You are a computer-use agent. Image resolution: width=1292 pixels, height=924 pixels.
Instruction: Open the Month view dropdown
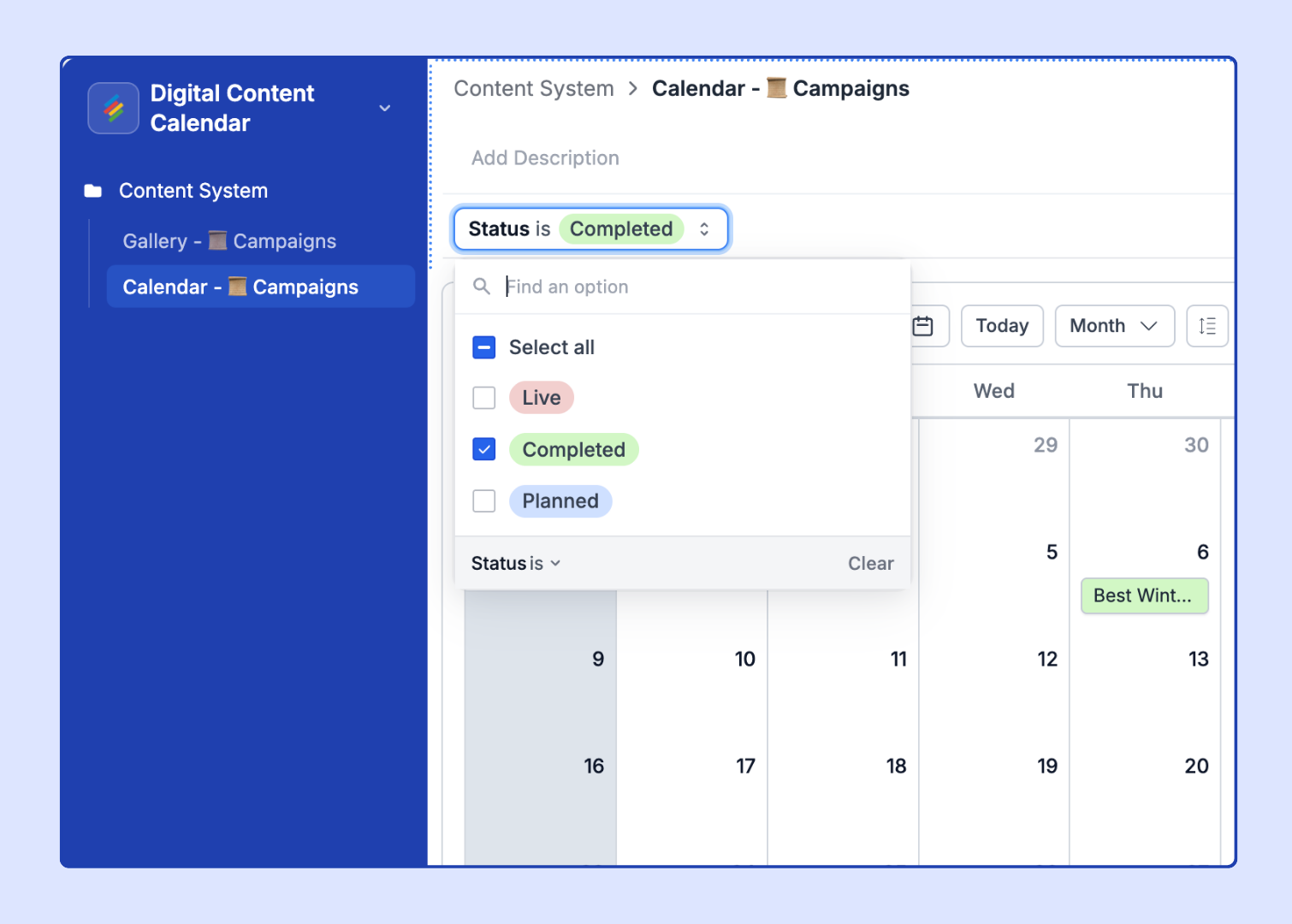click(x=1114, y=326)
